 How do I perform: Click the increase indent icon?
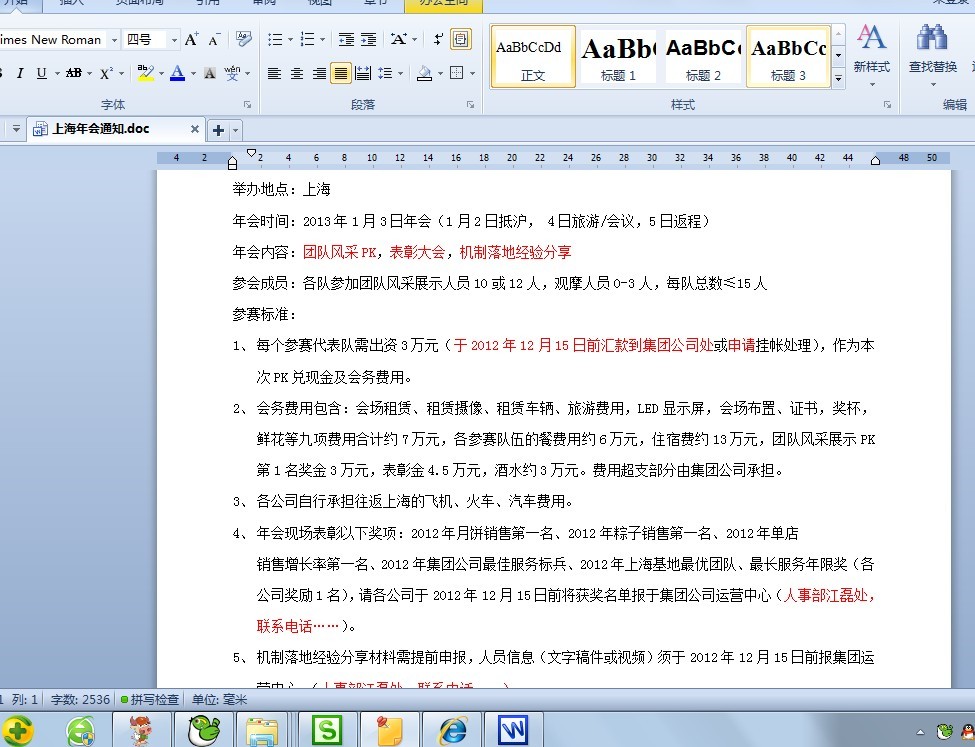[369, 40]
